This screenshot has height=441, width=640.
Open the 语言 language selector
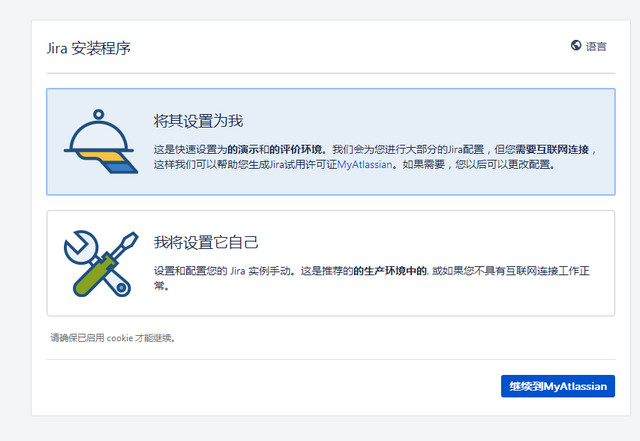coord(589,45)
